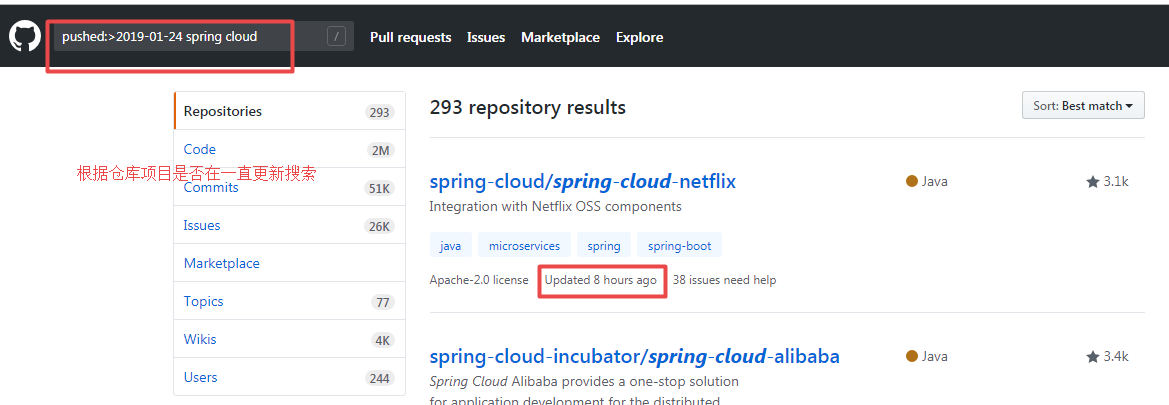
Task: Select the Wikis results filter
Action: point(200,340)
